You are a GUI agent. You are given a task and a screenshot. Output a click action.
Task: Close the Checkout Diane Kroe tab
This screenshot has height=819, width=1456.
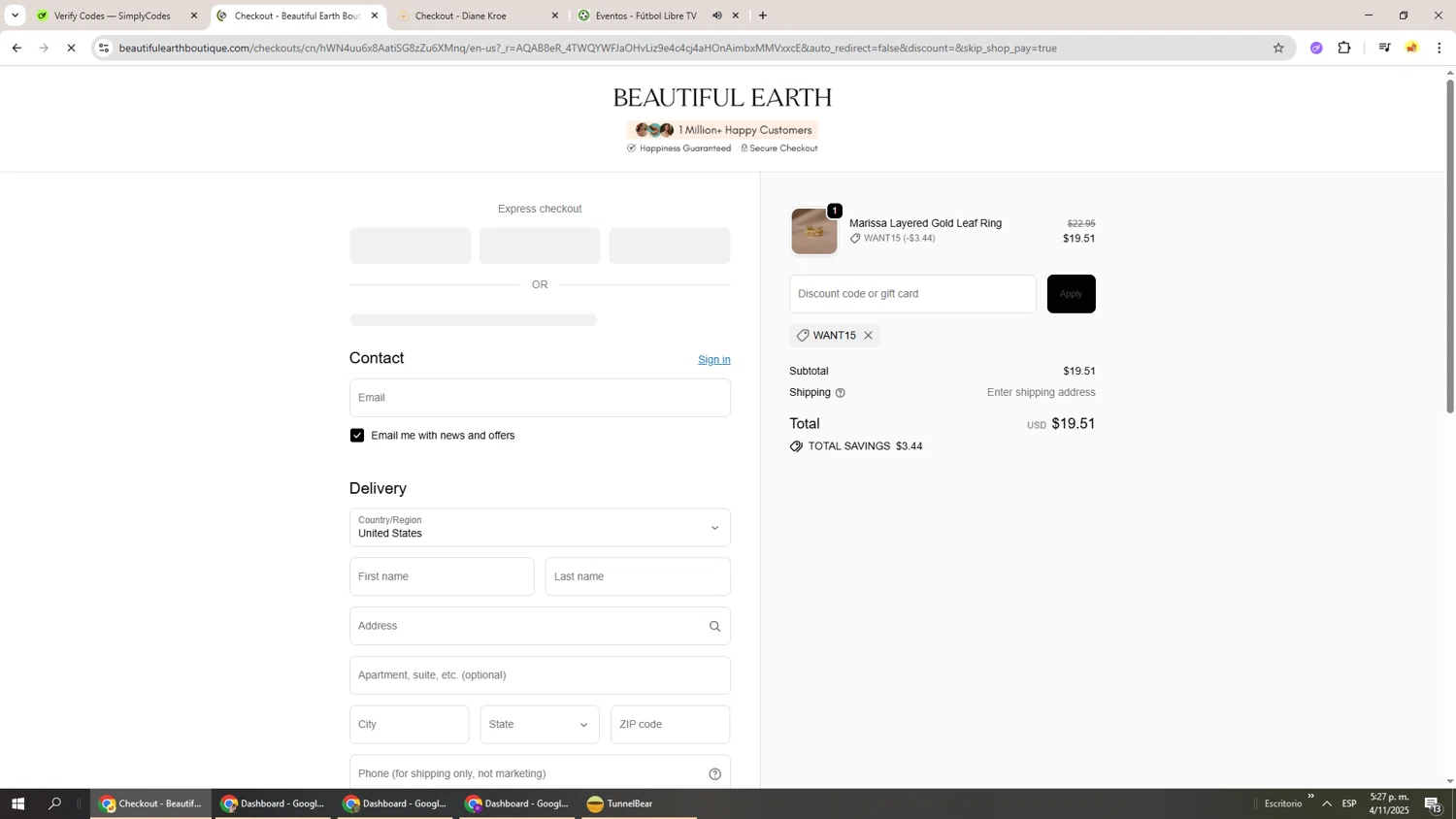pos(555,16)
